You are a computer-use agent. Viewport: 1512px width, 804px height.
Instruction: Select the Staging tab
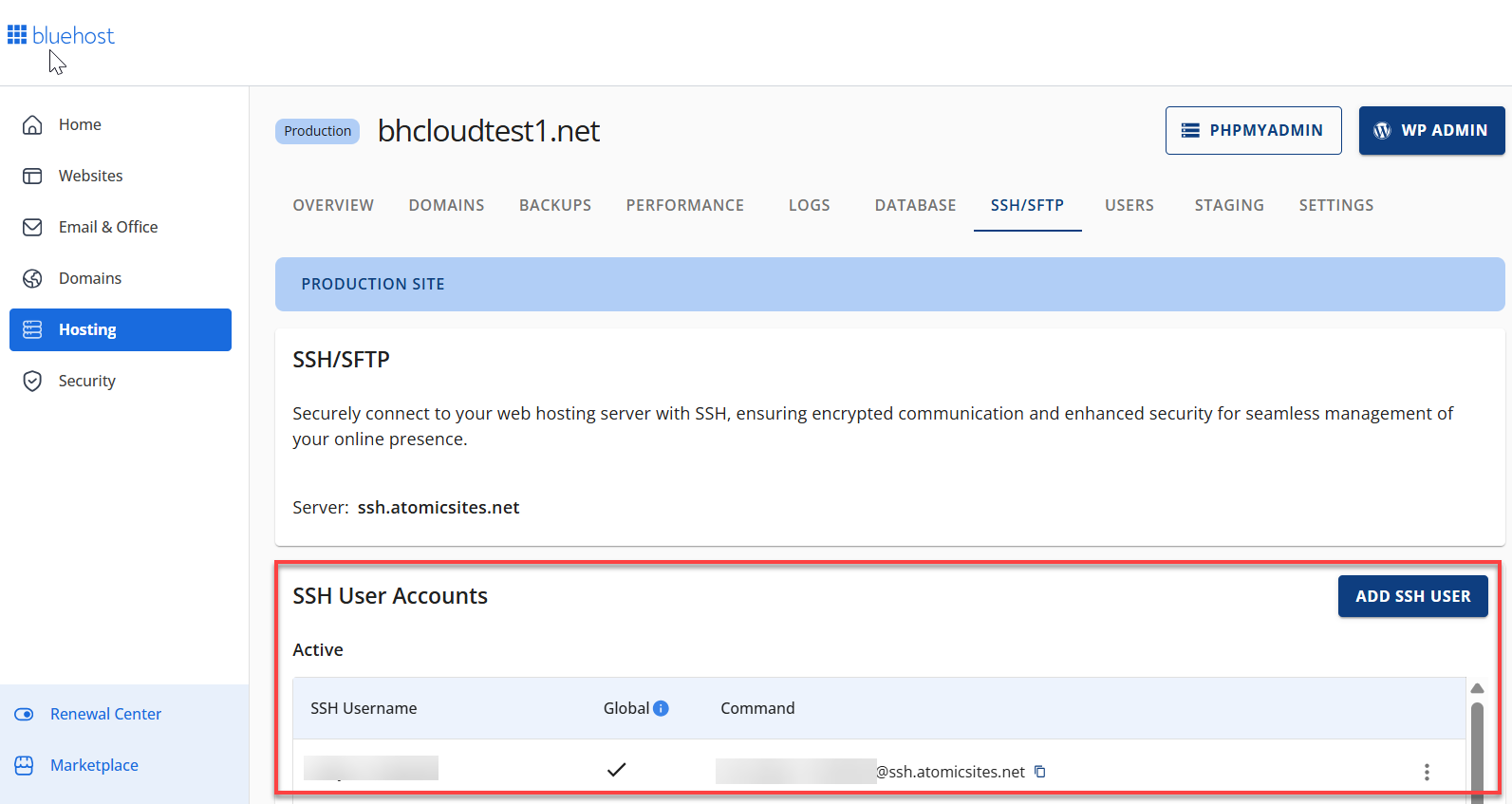[1228, 205]
